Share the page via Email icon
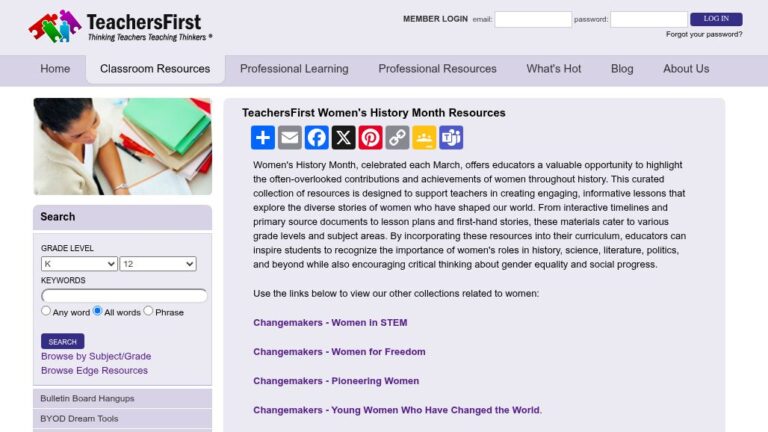The image size is (768, 432). click(x=289, y=138)
